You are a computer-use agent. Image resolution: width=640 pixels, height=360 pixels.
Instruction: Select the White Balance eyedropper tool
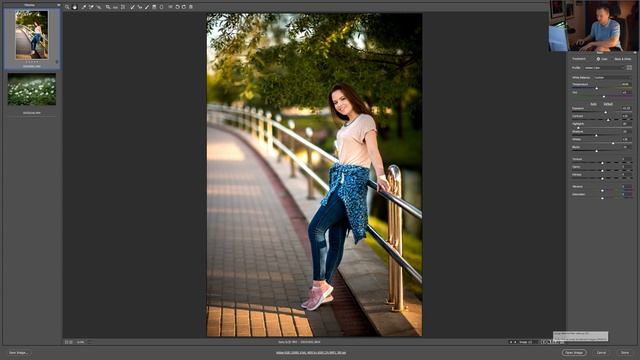click(83, 7)
